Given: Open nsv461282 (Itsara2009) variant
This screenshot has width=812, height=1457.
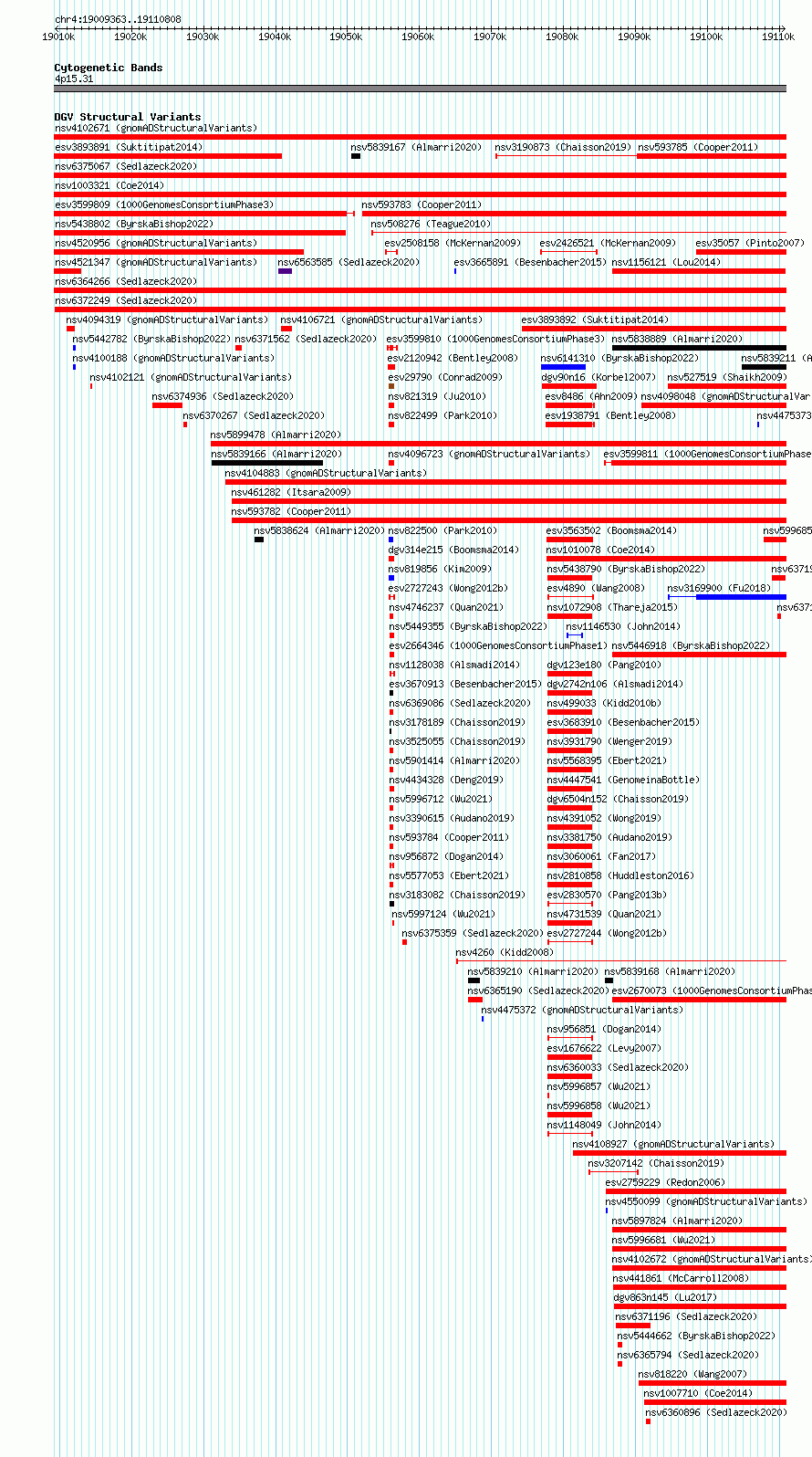Looking at the screenshot, I should pos(291,492).
